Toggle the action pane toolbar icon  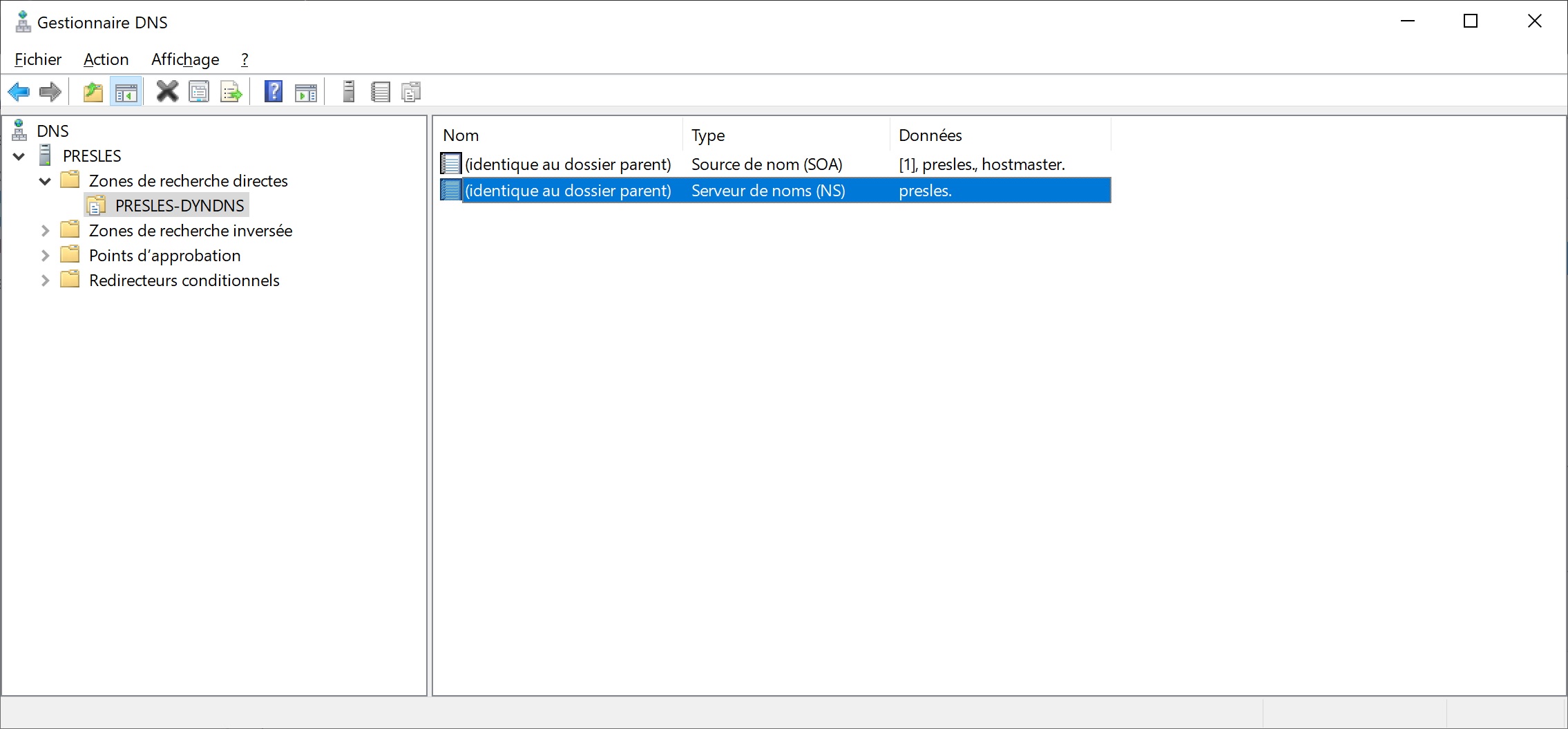click(x=306, y=91)
